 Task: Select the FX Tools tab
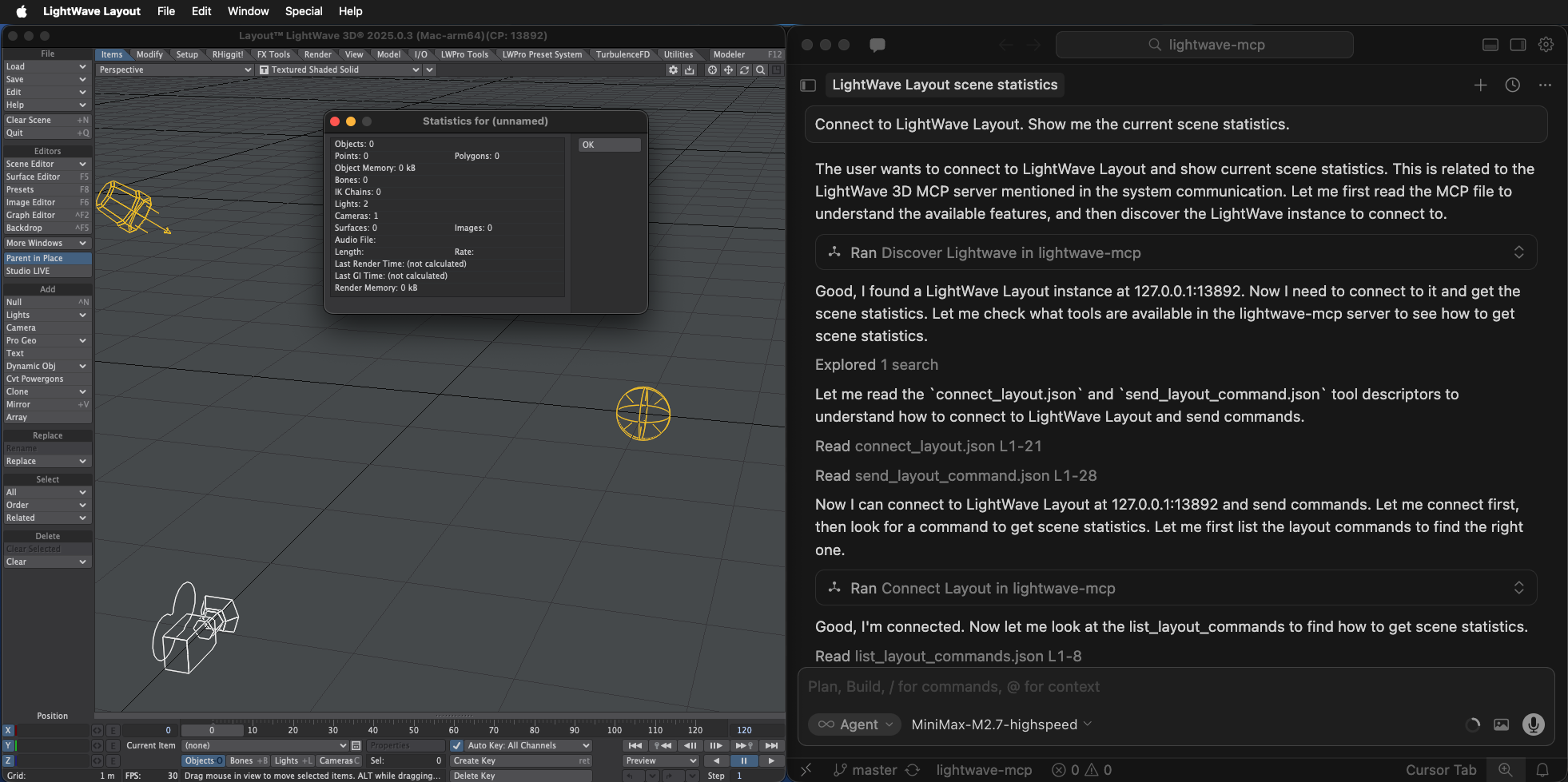[x=273, y=54]
